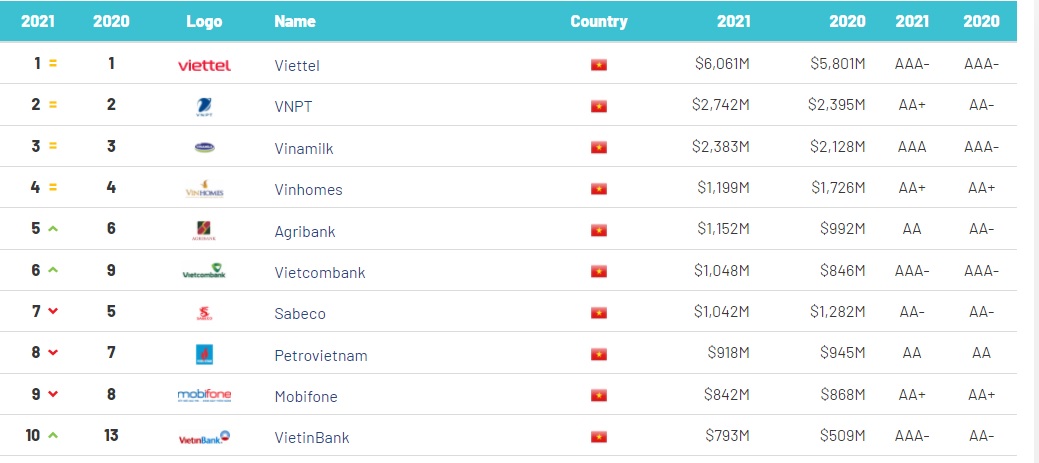This screenshot has height=463, width=1039.
Task: Click the Vietcombank logo
Action: (x=204, y=271)
